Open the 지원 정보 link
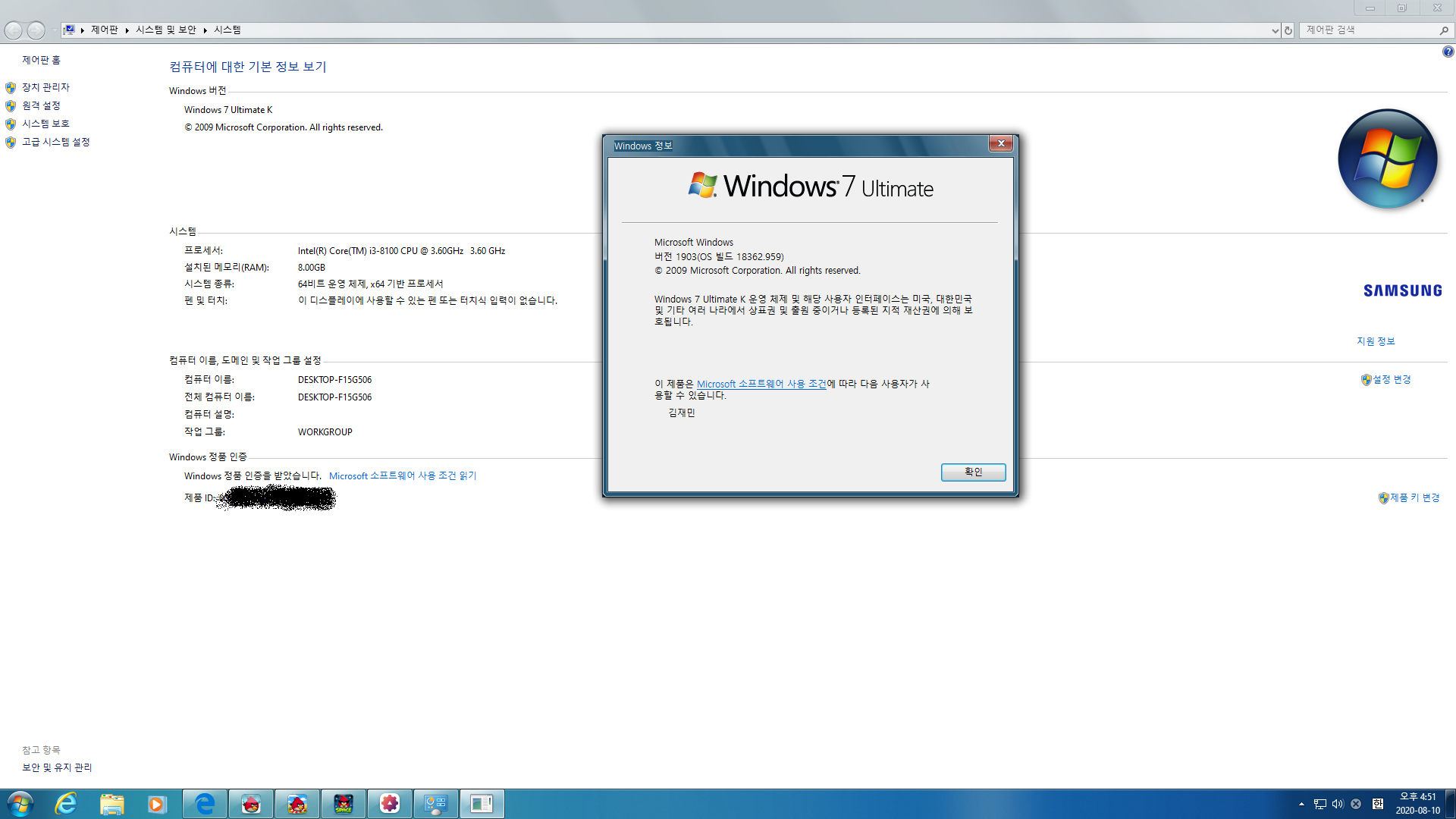1456x819 pixels. [1376, 341]
